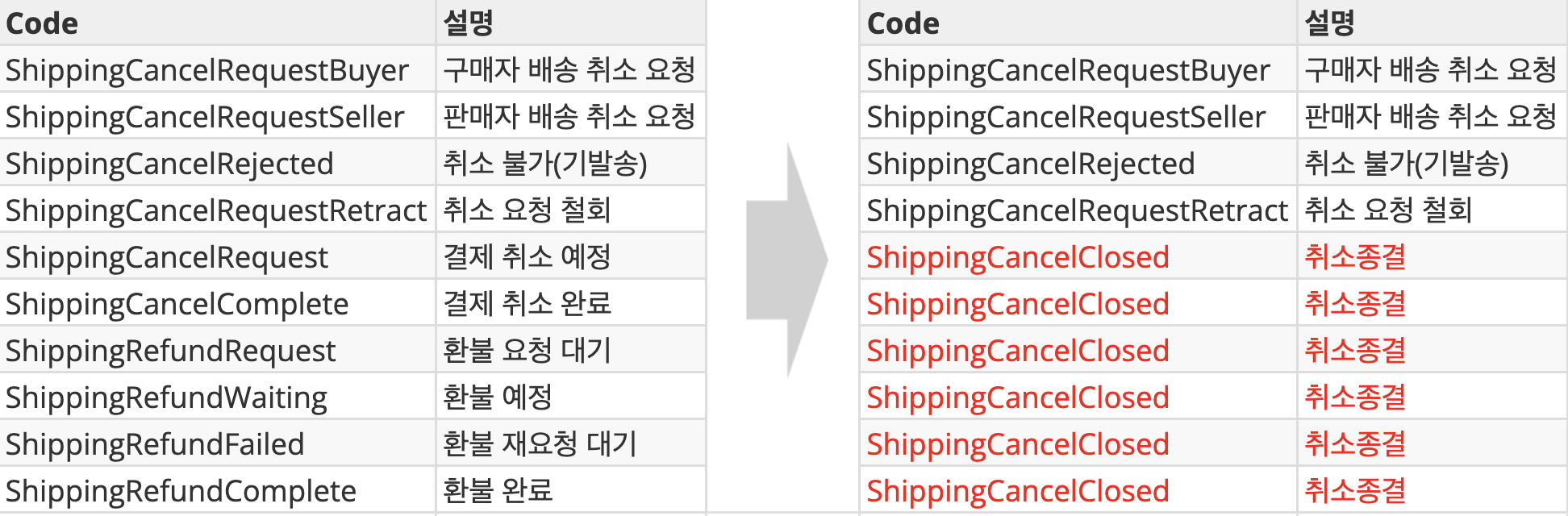Click the gray arrow between the tables
This screenshot has height=516, width=1568.
pyautogui.click(x=786, y=260)
